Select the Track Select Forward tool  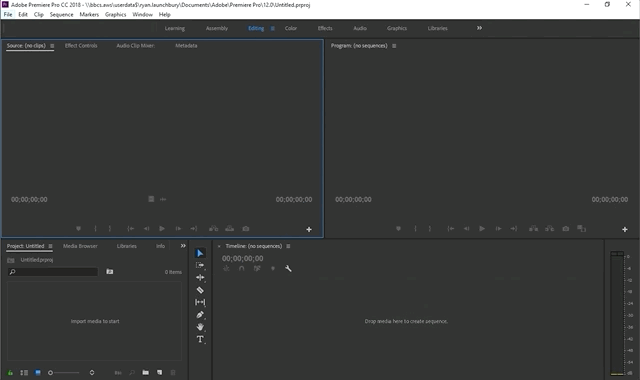[x=200, y=265]
